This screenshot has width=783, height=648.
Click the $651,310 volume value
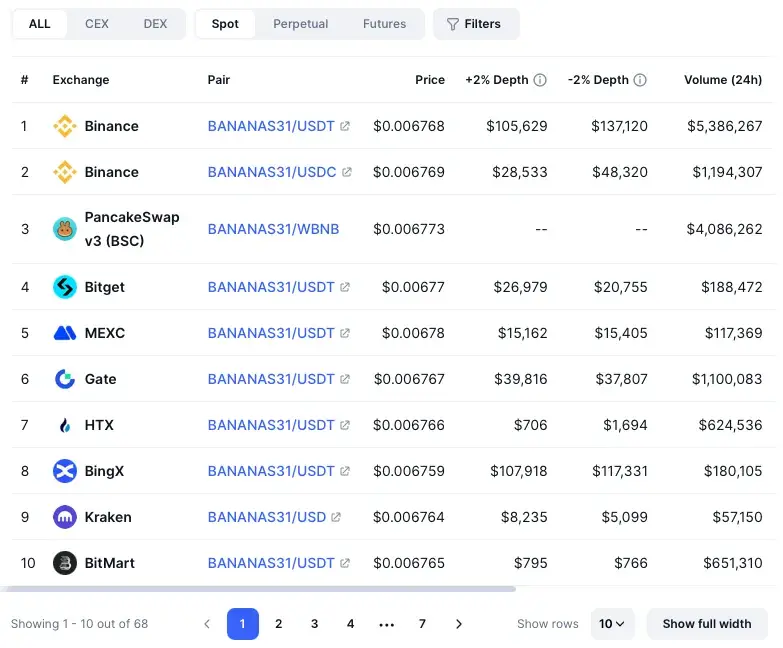pyautogui.click(x=733, y=563)
